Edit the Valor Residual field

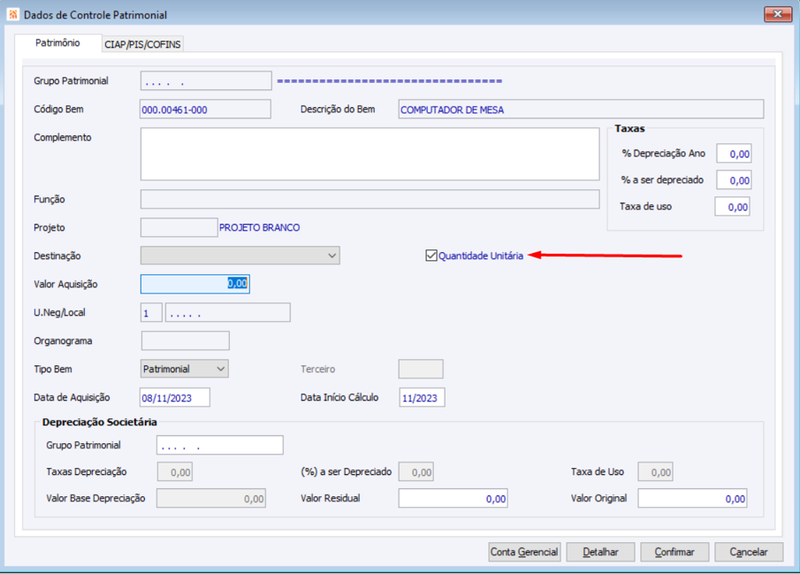[x=453, y=498]
